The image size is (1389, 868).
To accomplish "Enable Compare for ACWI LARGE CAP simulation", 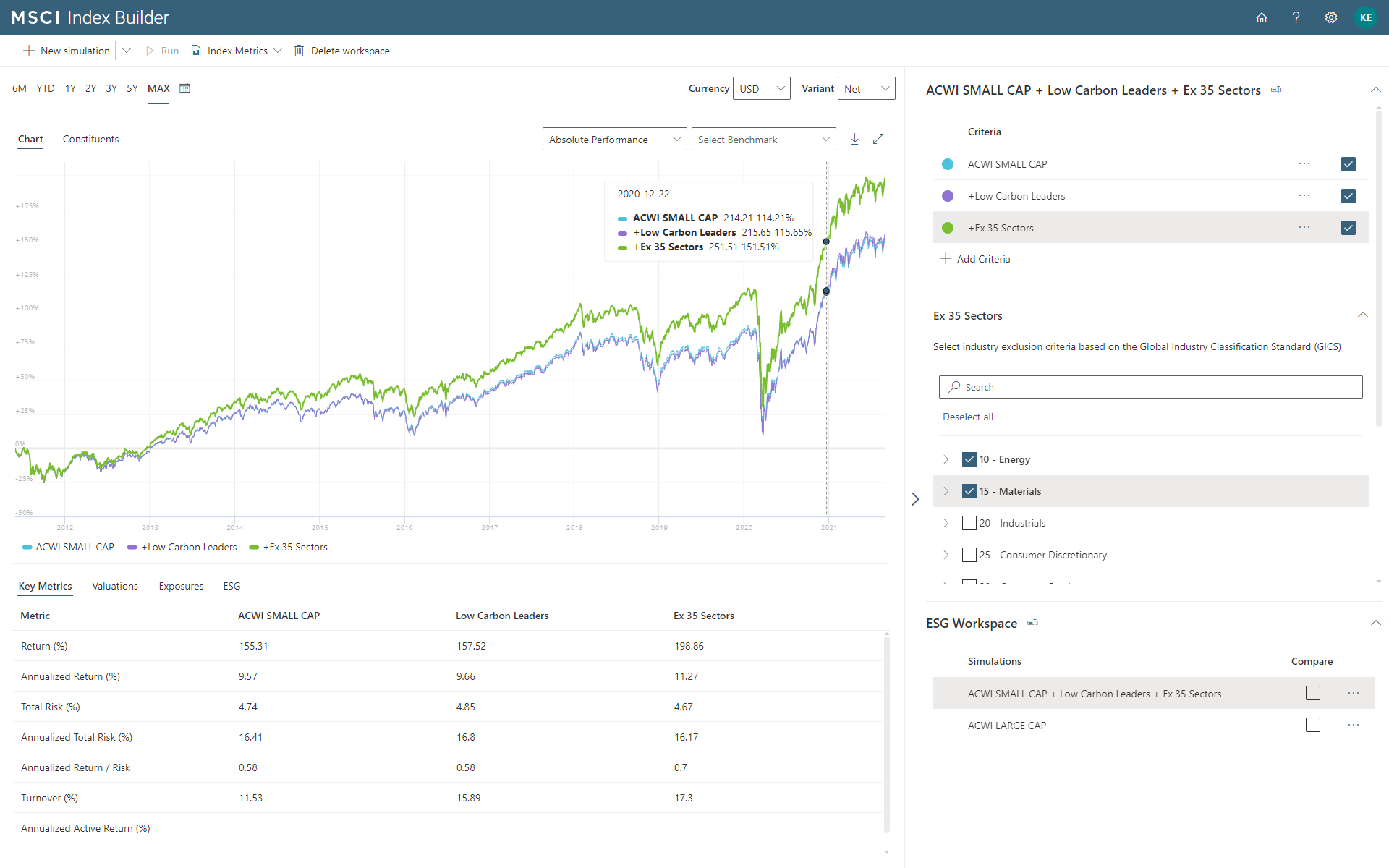I will tap(1313, 725).
